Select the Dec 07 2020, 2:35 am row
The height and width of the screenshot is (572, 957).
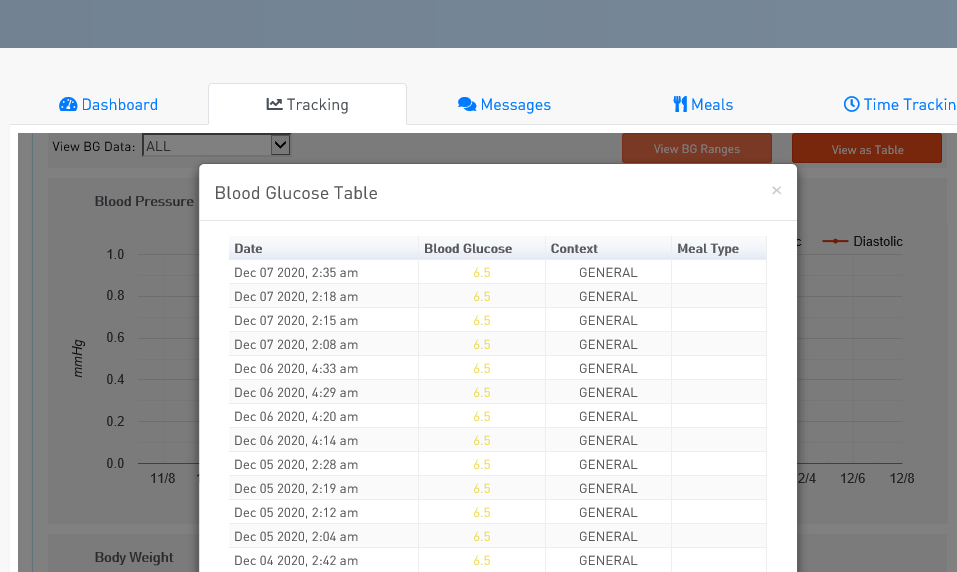[x=296, y=272]
